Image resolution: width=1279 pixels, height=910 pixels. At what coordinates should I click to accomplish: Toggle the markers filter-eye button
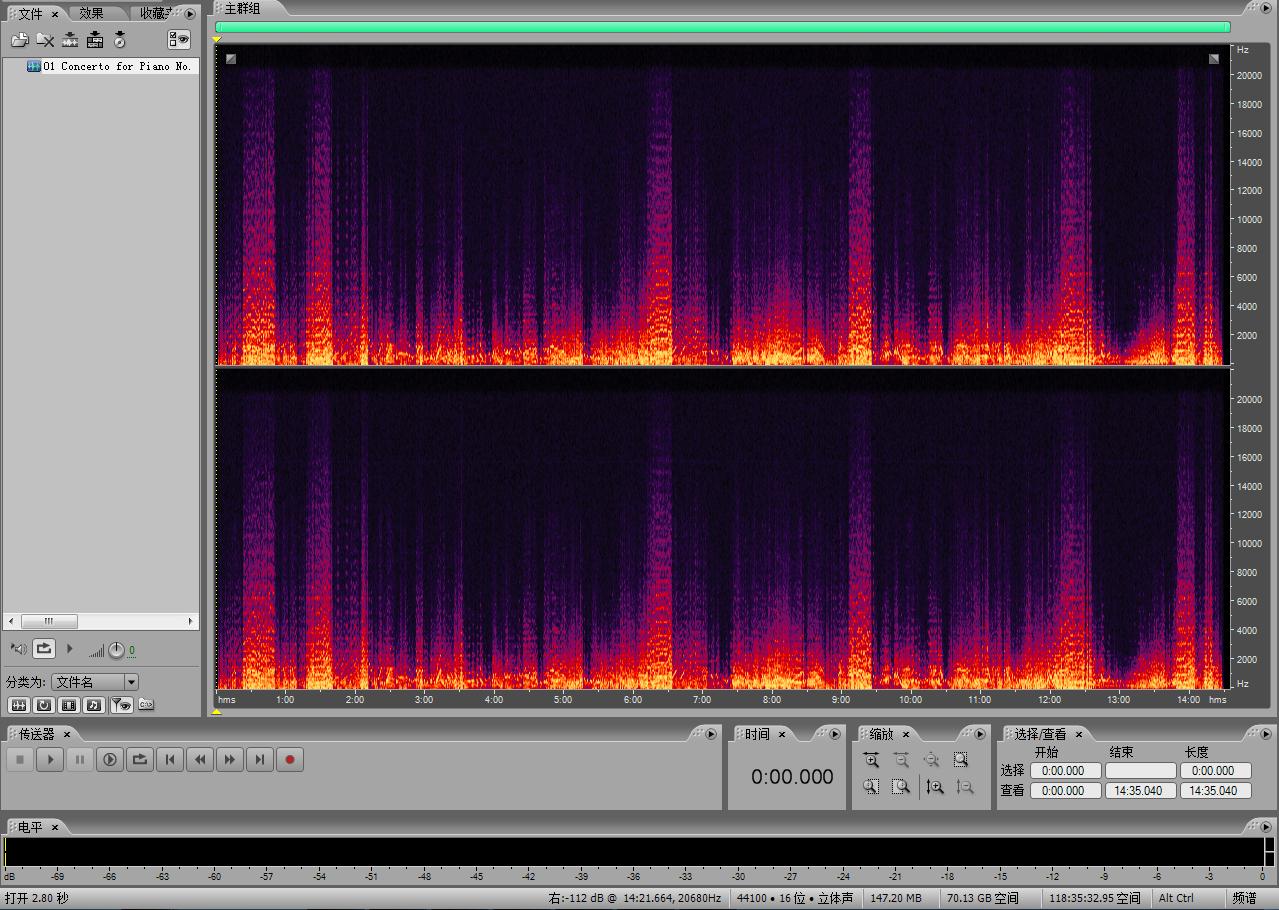[121, 705]
